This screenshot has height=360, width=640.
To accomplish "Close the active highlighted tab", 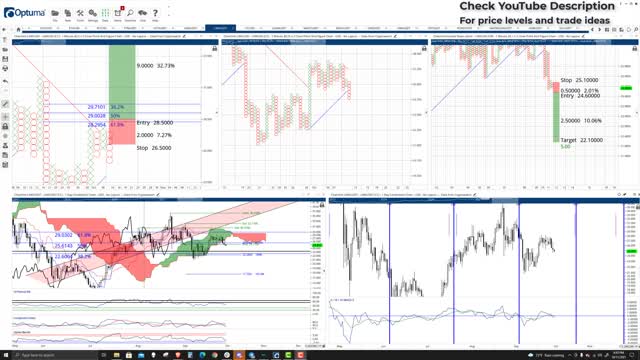I will coord(233,28).
